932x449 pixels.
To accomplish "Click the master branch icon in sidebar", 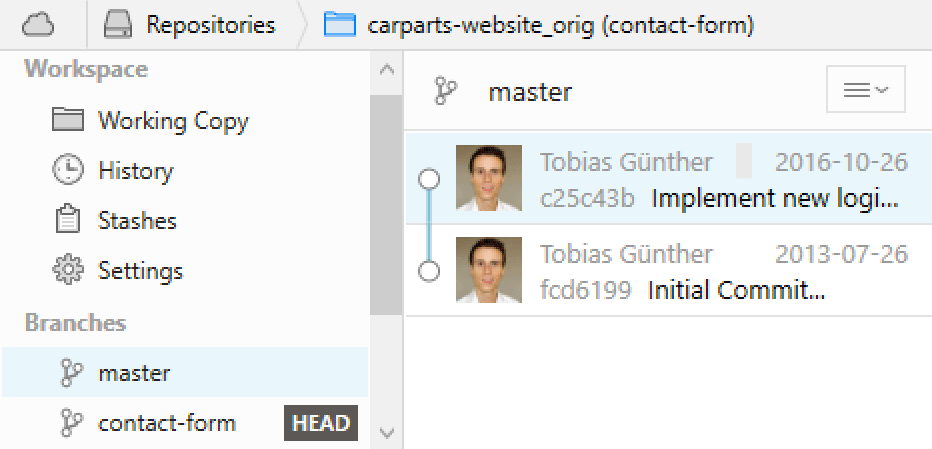I will [70, 374].
